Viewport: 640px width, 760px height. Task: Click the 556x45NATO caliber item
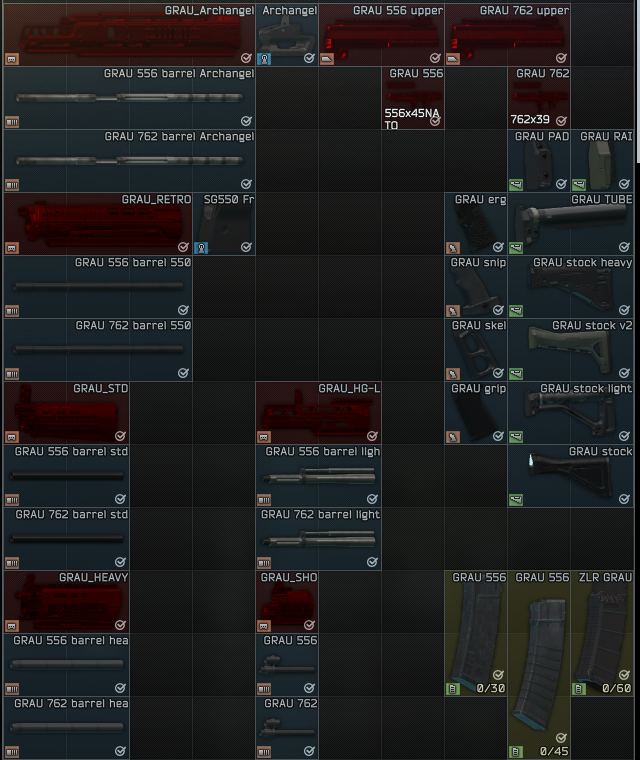coord(414,98)
